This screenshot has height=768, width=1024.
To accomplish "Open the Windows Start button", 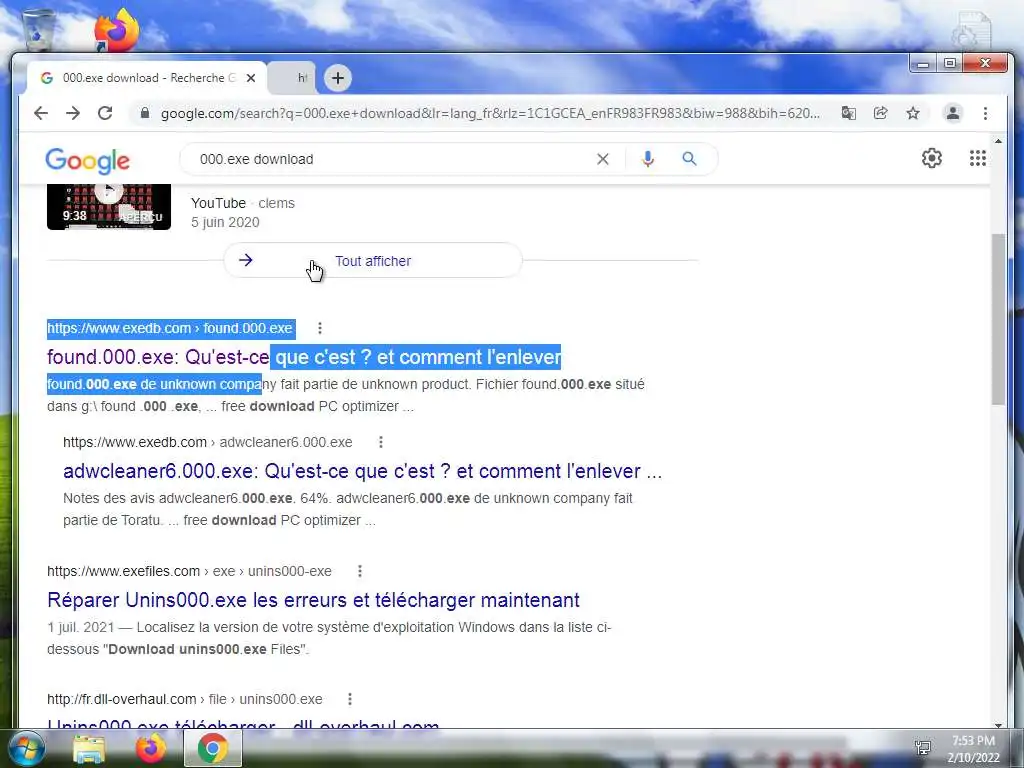I will tap(26, 749).
